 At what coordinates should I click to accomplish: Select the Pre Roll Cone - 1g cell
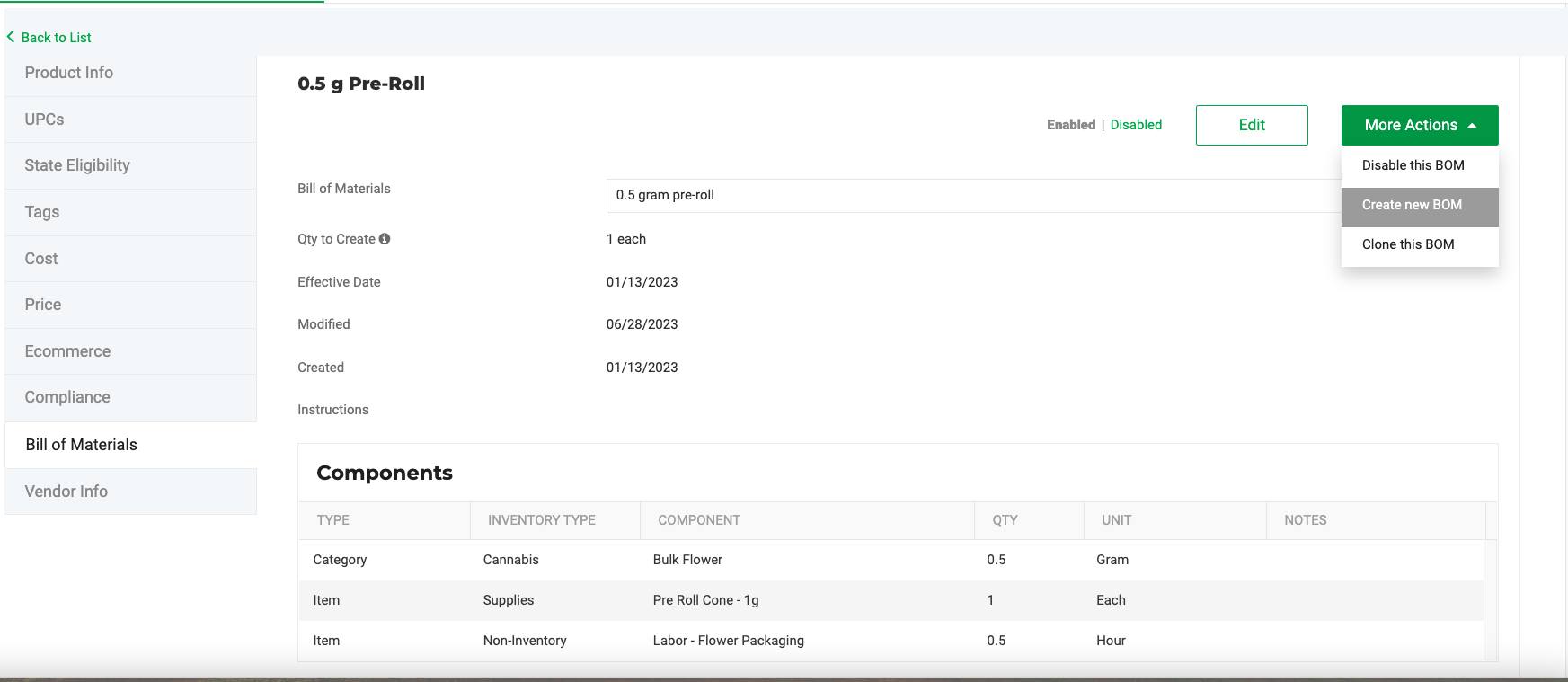(705, 600)
